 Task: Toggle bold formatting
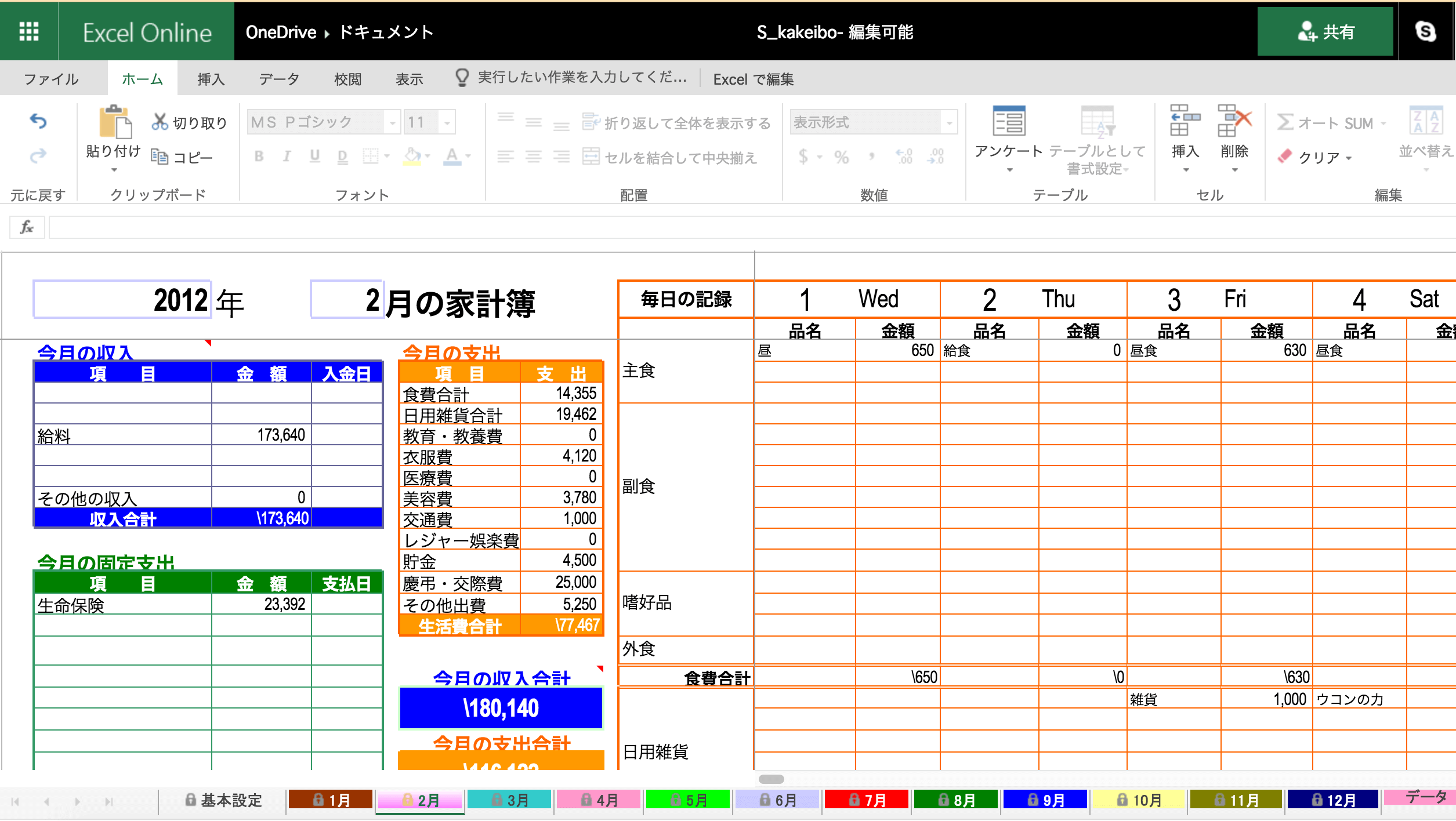tap(259, 156)
